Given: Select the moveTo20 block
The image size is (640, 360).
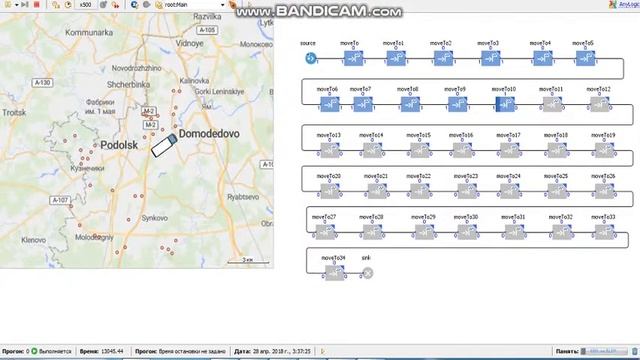Looking at the screenshot, I should tap(330, 191).
